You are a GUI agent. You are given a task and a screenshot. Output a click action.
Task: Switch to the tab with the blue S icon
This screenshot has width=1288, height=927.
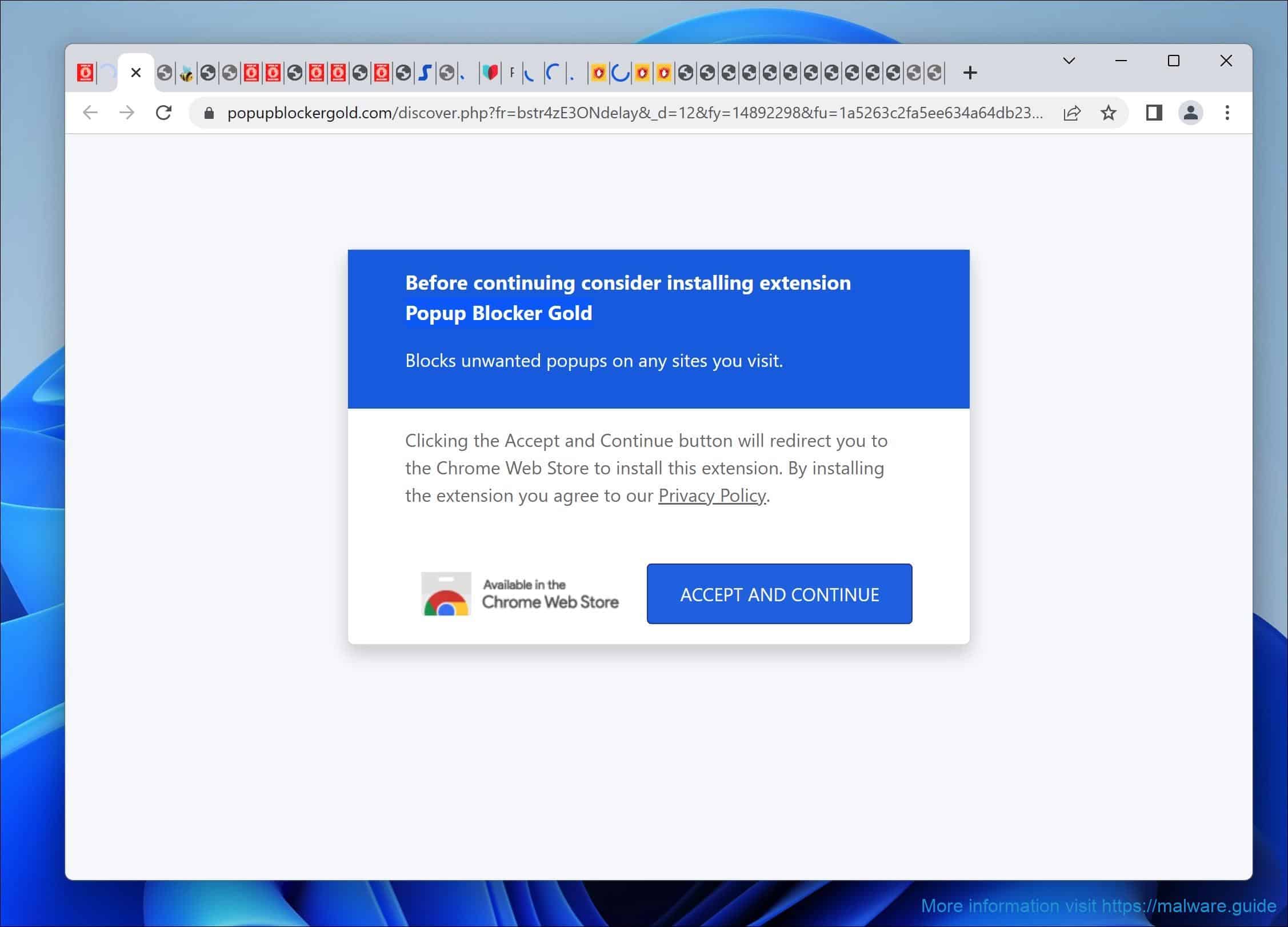[425, 73]
